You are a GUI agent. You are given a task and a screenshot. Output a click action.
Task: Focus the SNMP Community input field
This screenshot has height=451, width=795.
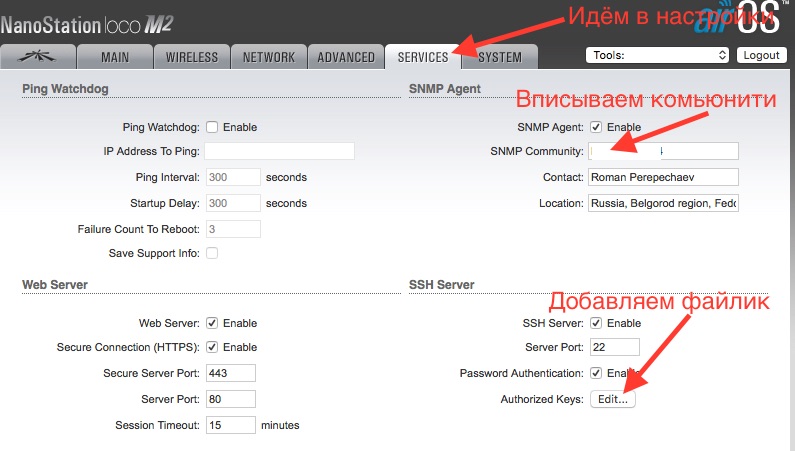[x=662, y=151]
